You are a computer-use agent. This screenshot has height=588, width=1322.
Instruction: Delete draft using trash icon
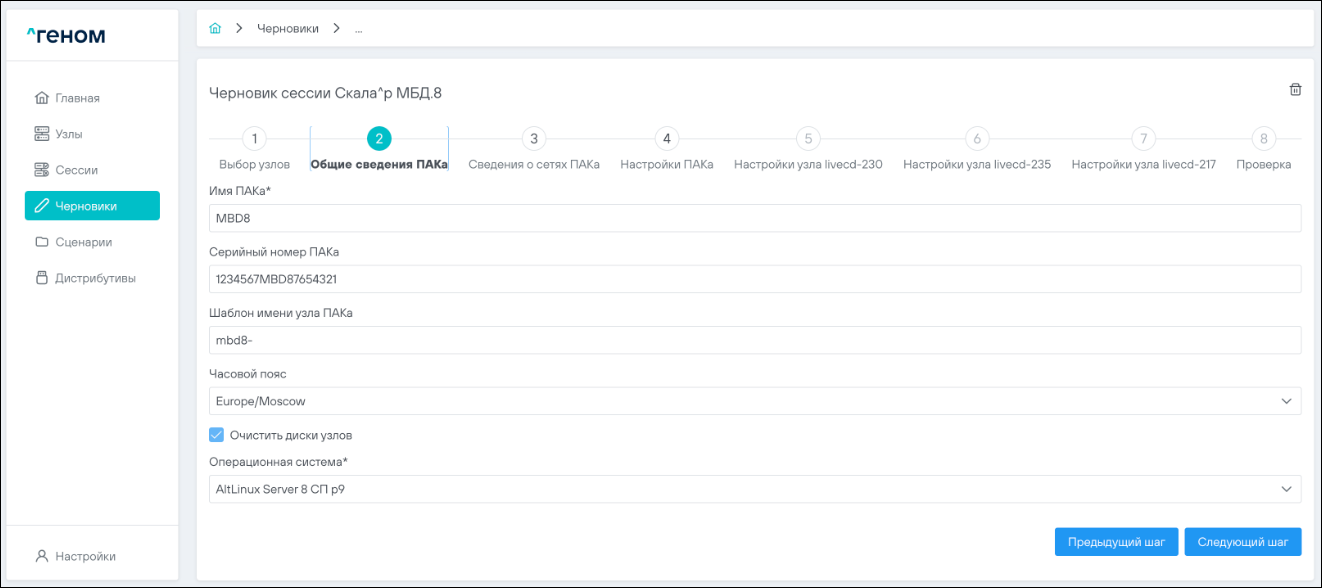click(1295, 90)
